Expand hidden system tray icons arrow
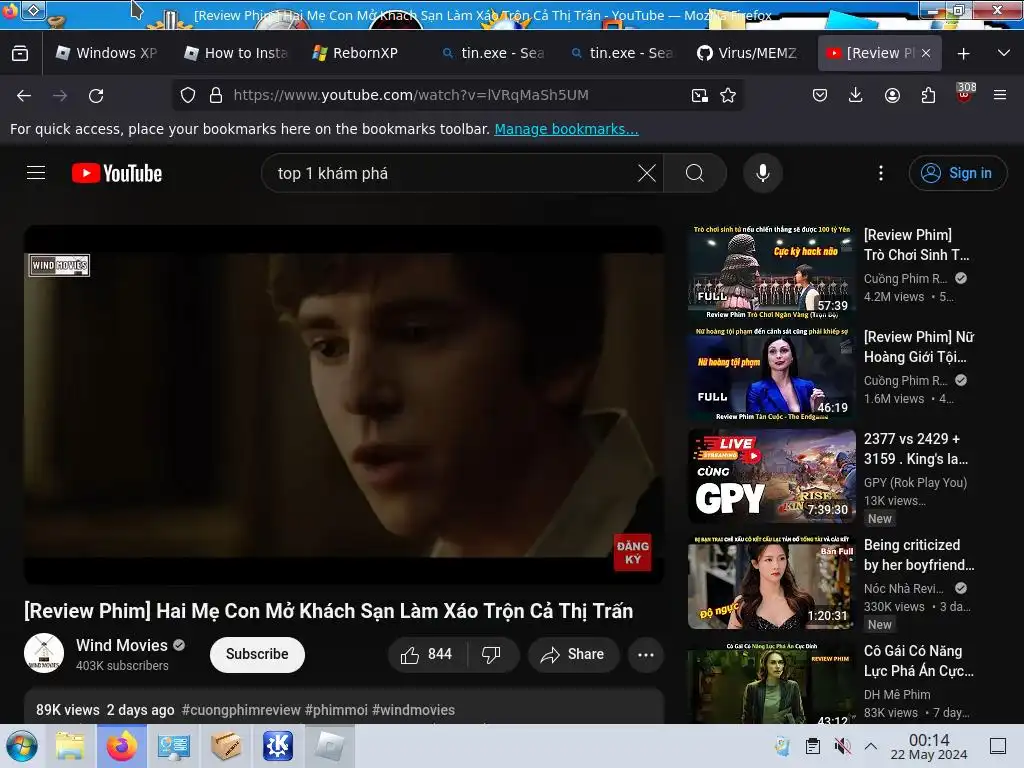Viewport: 1024px width, 768px height. (x=871, y=746)
